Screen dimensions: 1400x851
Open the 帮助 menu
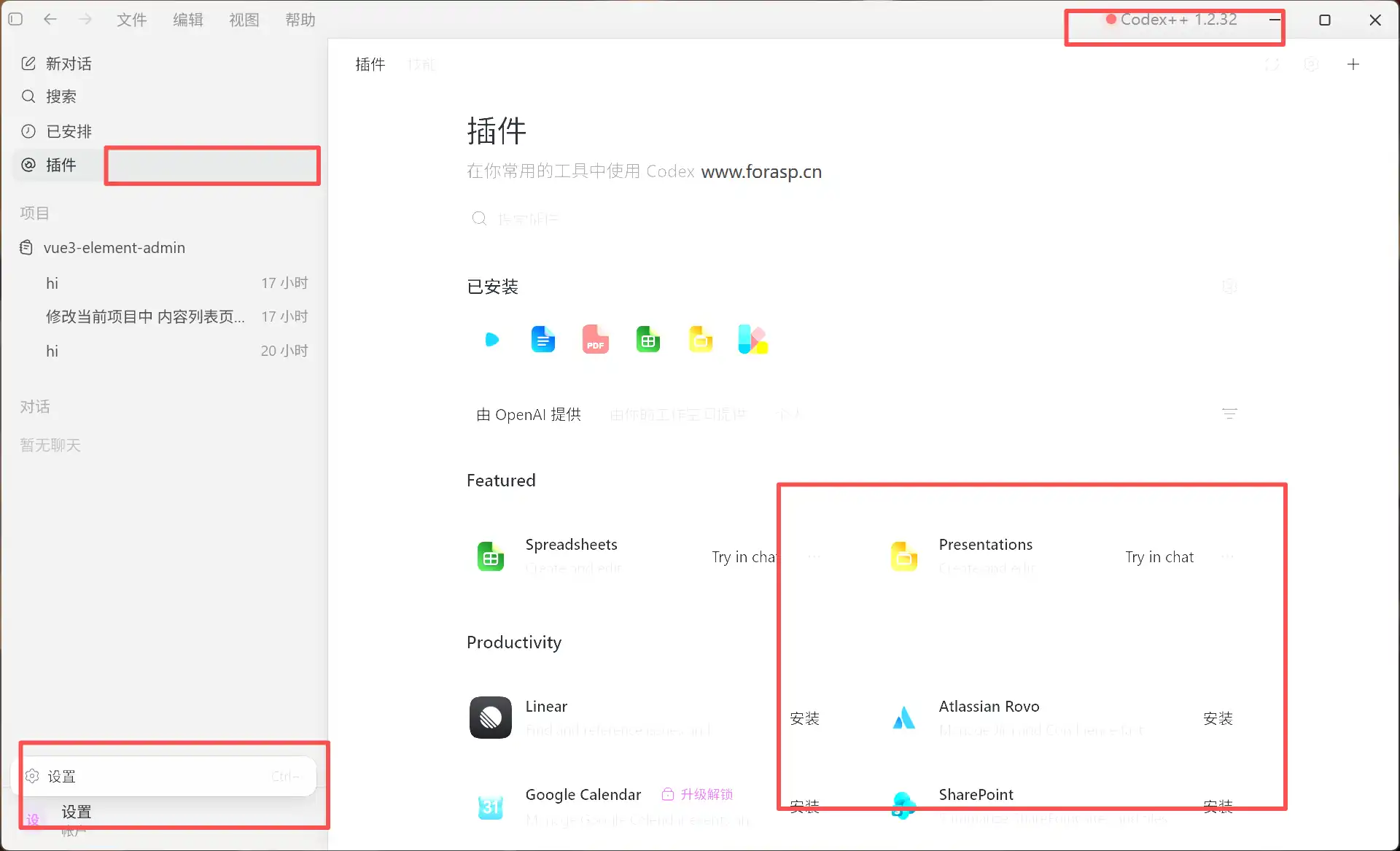pyautogui.click(x=300, y=20)
